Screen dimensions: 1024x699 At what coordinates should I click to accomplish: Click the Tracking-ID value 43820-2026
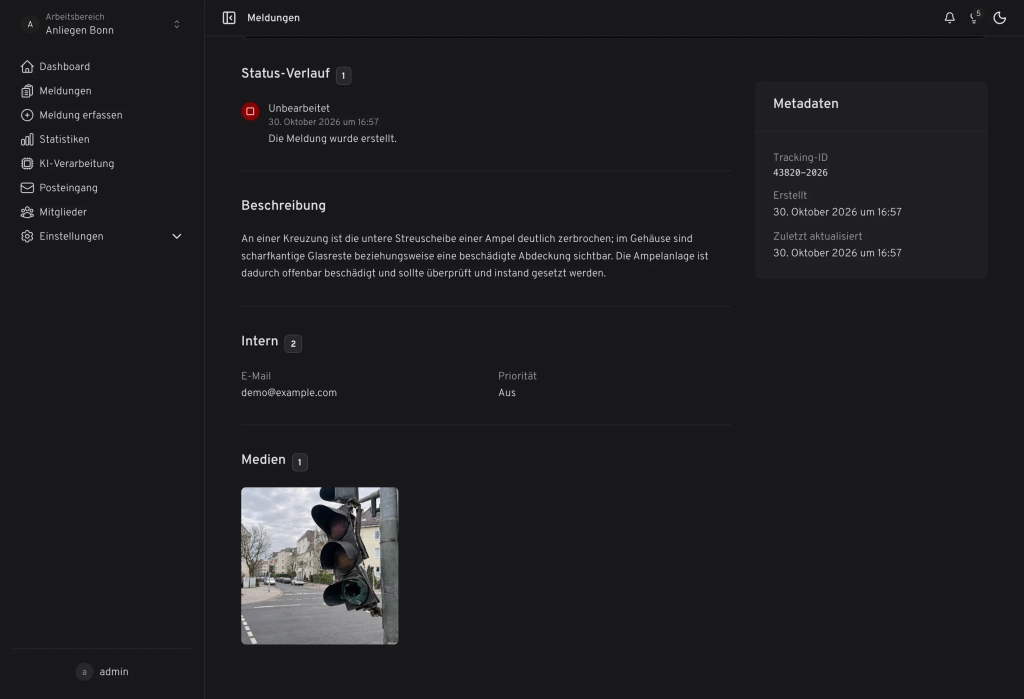click(800, 172)
